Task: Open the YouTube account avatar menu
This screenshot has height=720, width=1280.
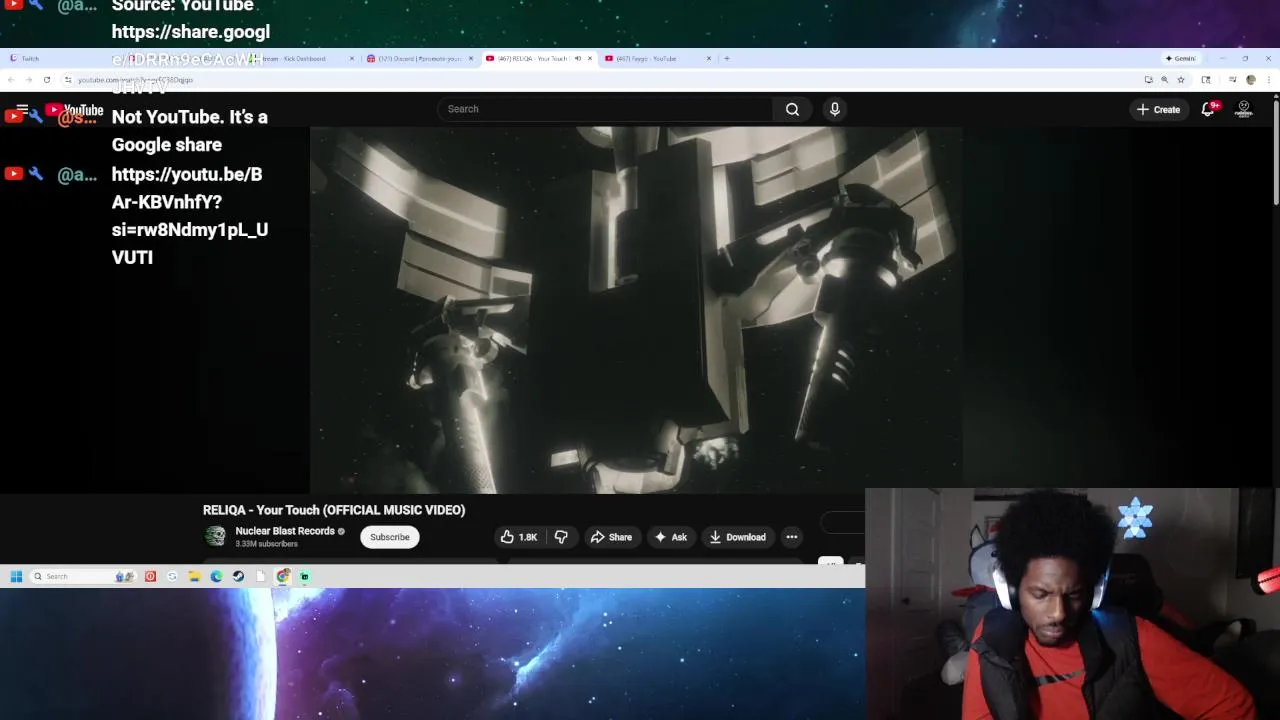Action: pos(1244,109)
